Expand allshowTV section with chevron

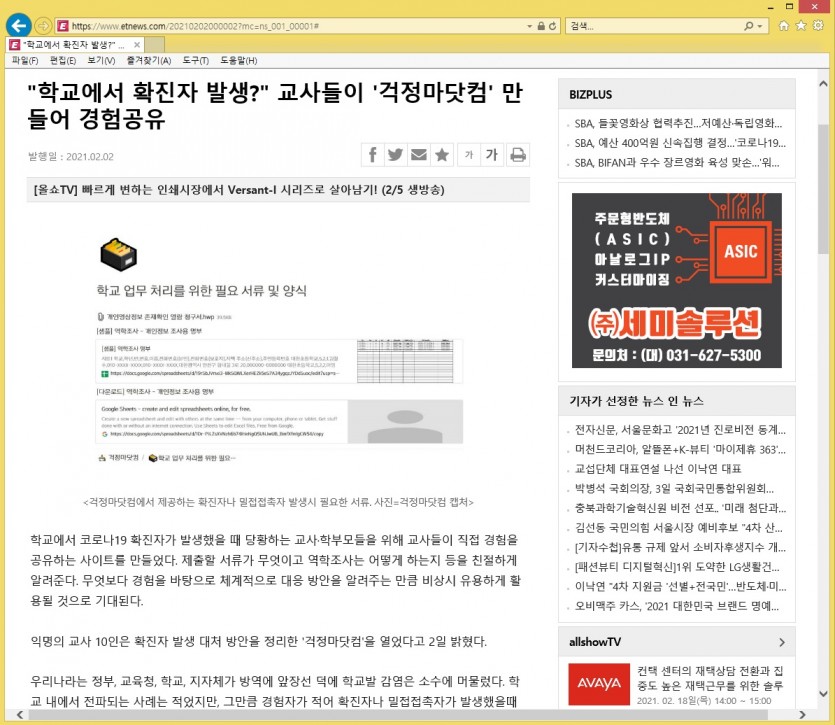(x=781, y=641)
